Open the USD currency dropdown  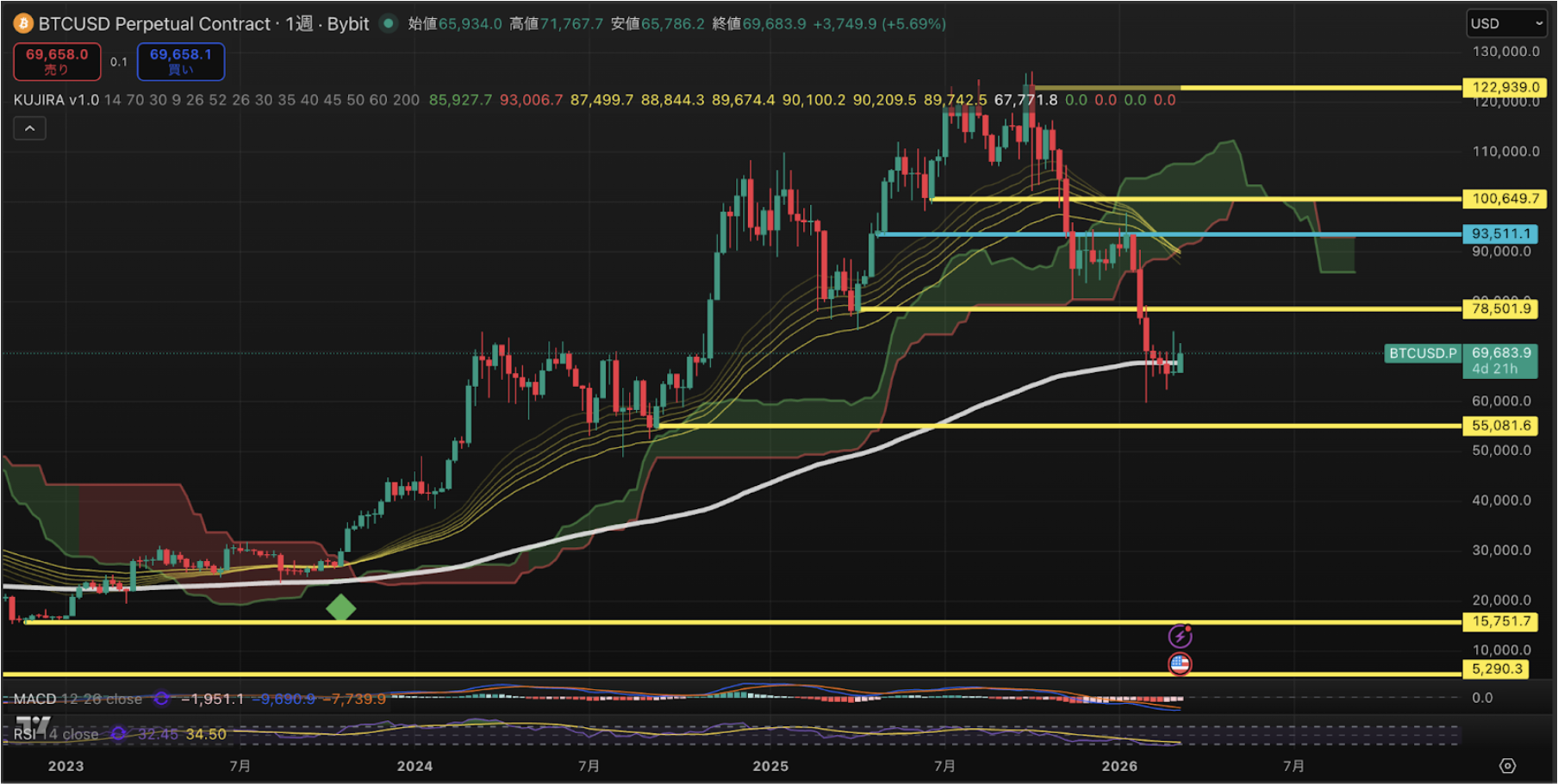(1505, 23)
